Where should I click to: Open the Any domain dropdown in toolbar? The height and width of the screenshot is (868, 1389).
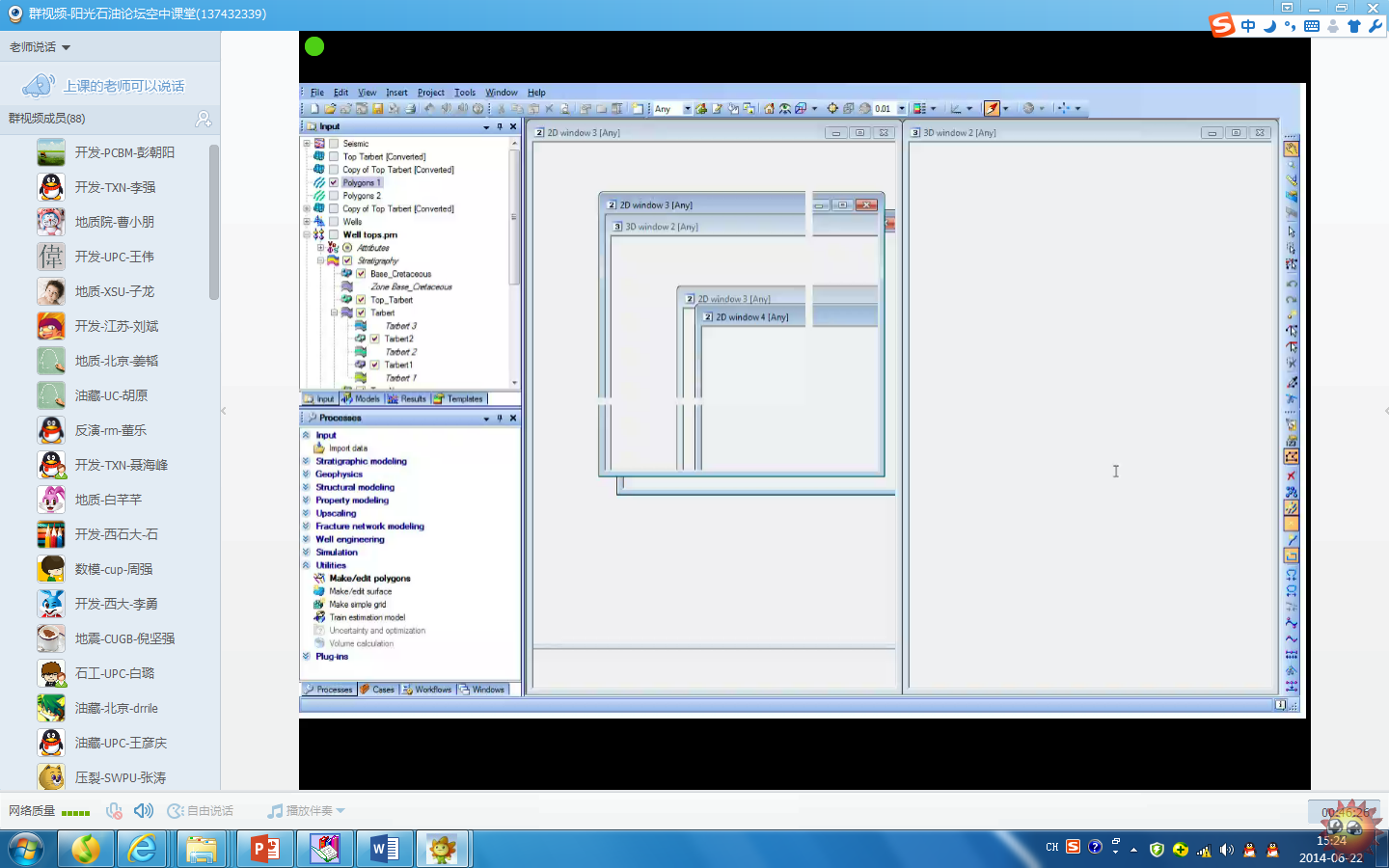pos(687,109)
